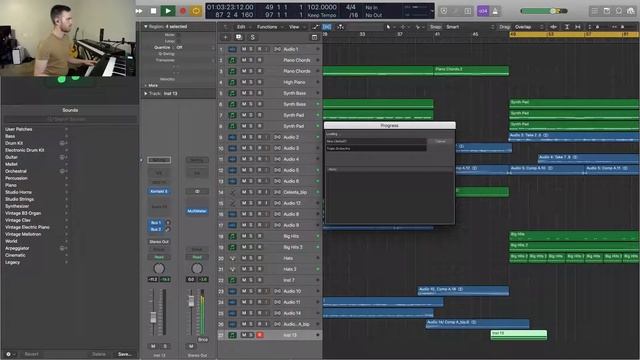This screenshot has width=640, height=360.
Task: Mute the Inst 13 channel strip
Action: [153, 346]
